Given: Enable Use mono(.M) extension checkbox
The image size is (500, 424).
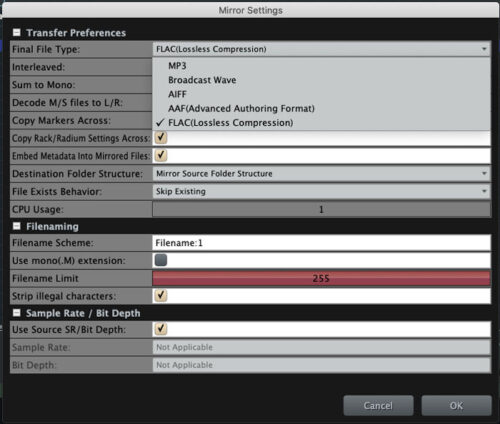Looking at the screenshot, I should tap(161, 260).
